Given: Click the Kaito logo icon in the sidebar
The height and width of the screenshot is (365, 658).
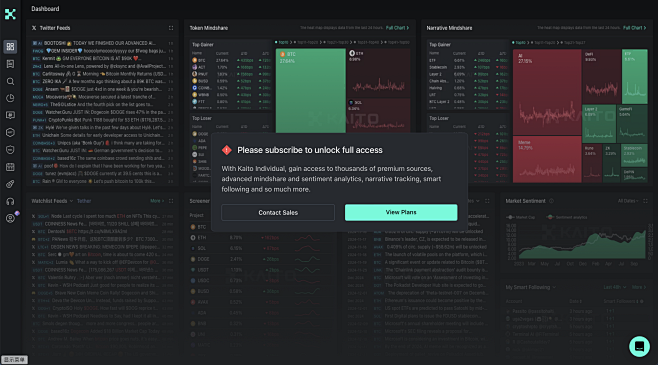Looking at the screenshot, I should click(x=10, y=14).
